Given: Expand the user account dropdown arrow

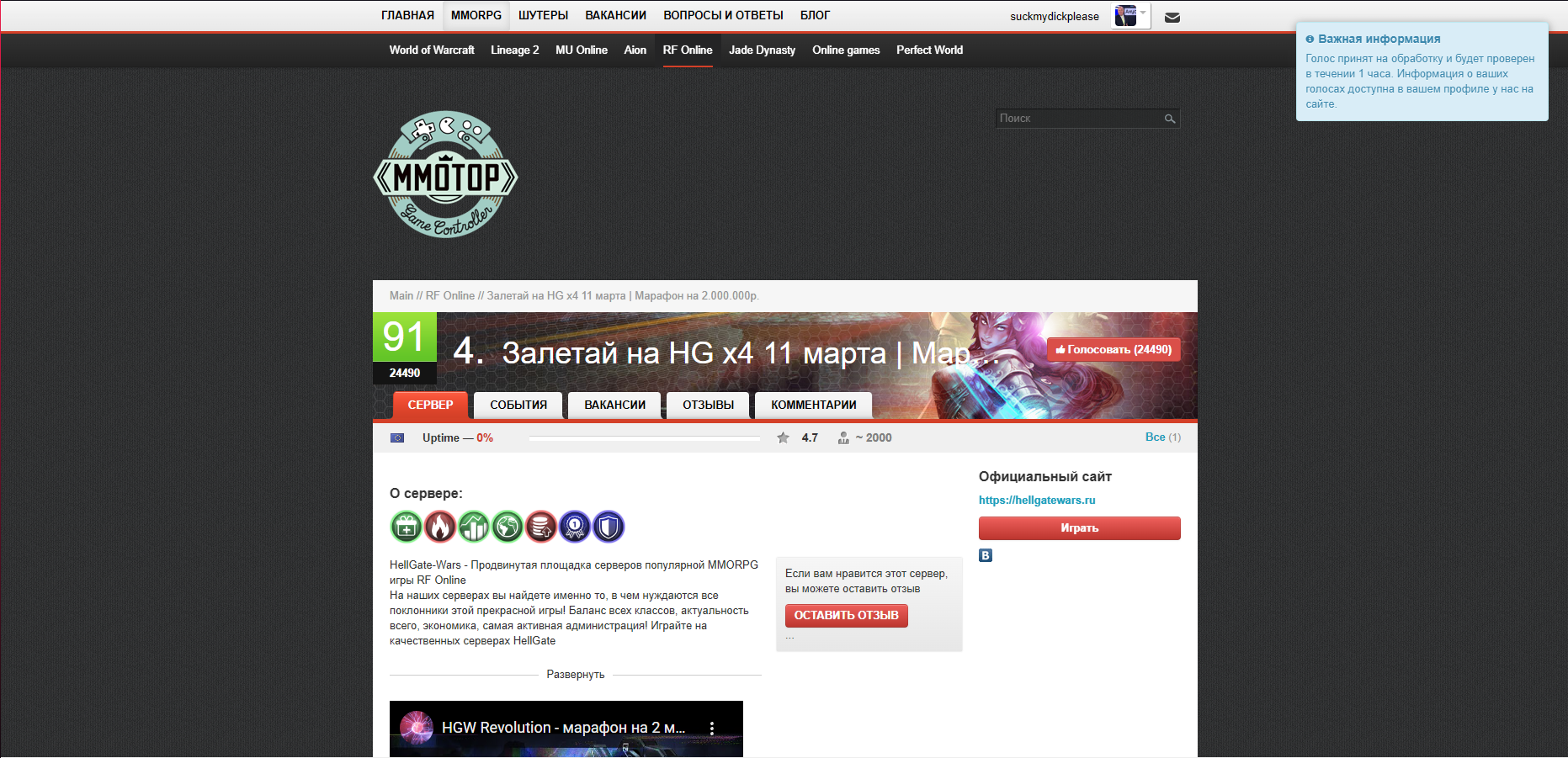Looking at the screenshot, I should point(1143,13).
